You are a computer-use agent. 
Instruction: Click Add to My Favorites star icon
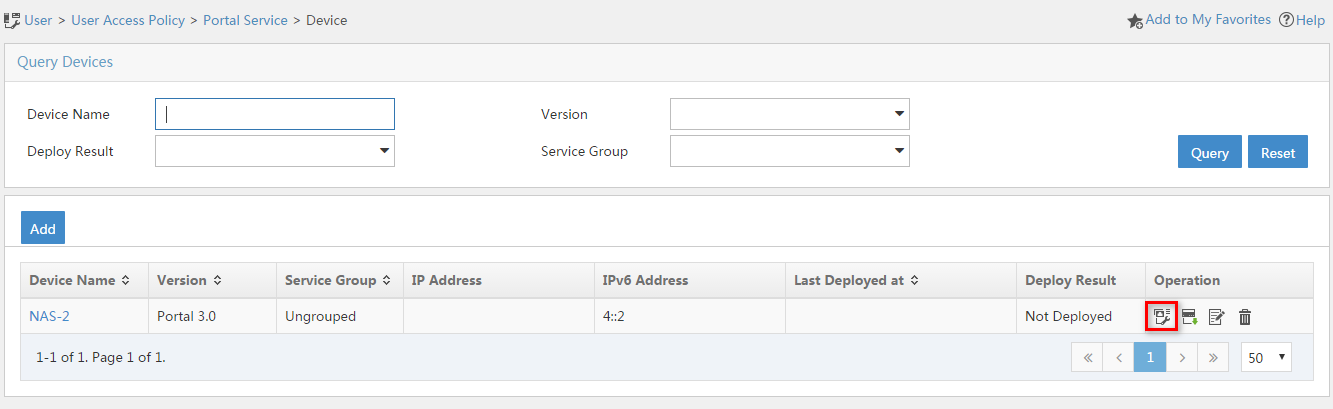pyautogui.click(x=1135, y=20)
